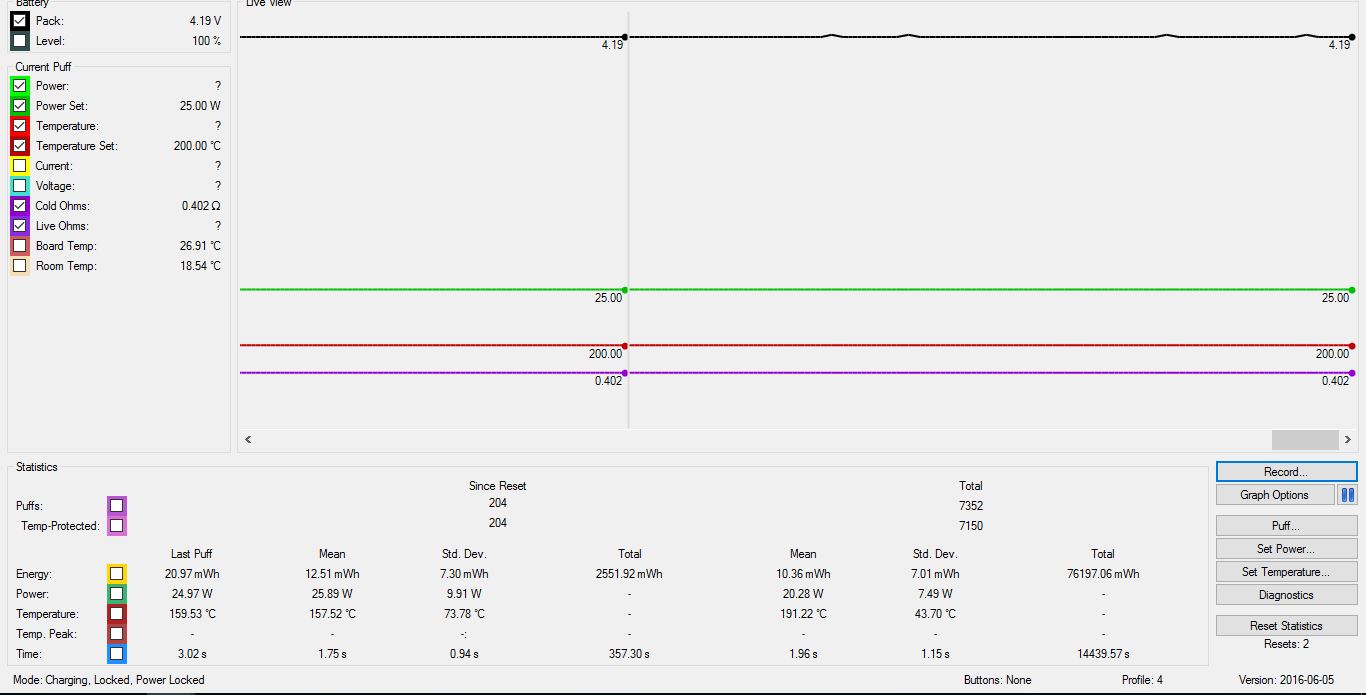Screen dimensions: 1366x695
Task: Enable the Board Temp checkbox
Action: (x=20, y=246)
